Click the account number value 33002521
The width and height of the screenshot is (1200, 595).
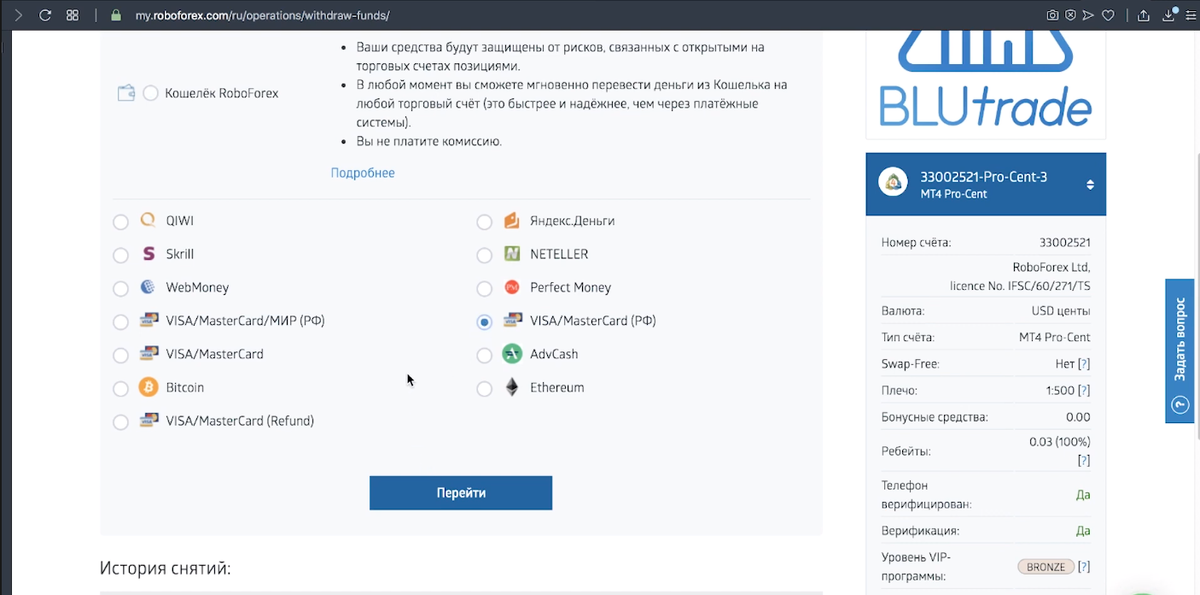tap(1065, 242)
